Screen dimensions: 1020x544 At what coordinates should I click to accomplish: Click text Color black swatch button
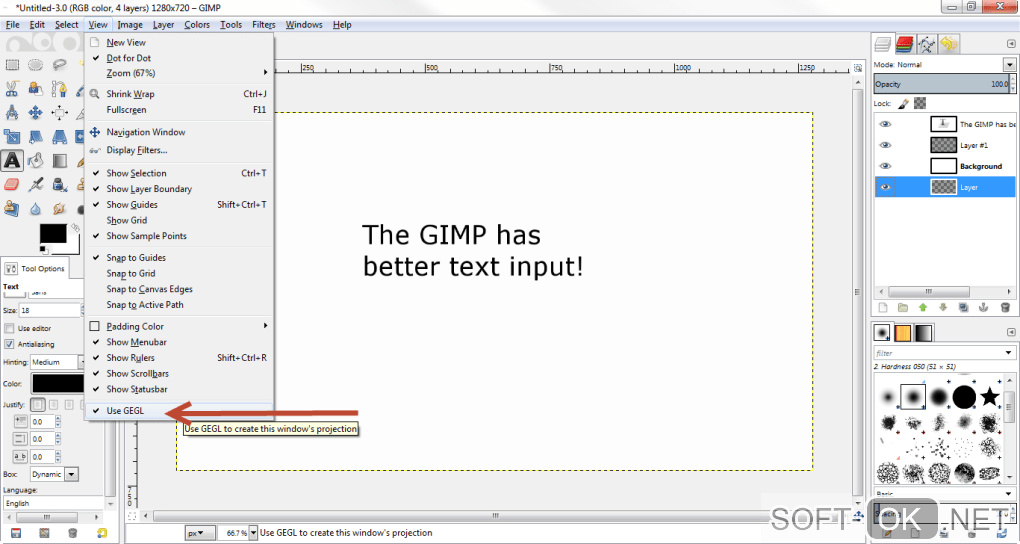click(57, 384)
